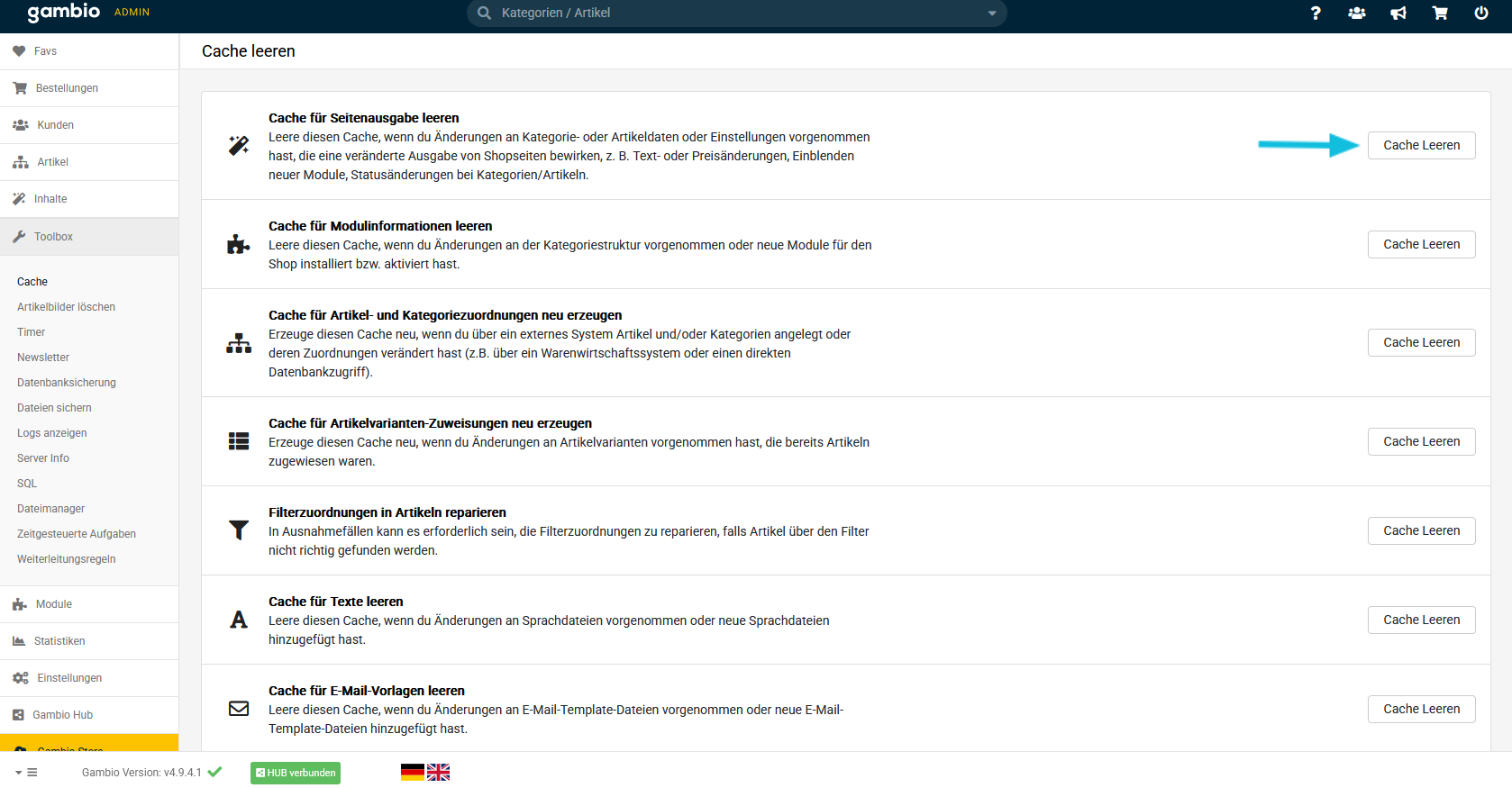Click the Artikel sitemap icon in sidebar

pos(21,162)
